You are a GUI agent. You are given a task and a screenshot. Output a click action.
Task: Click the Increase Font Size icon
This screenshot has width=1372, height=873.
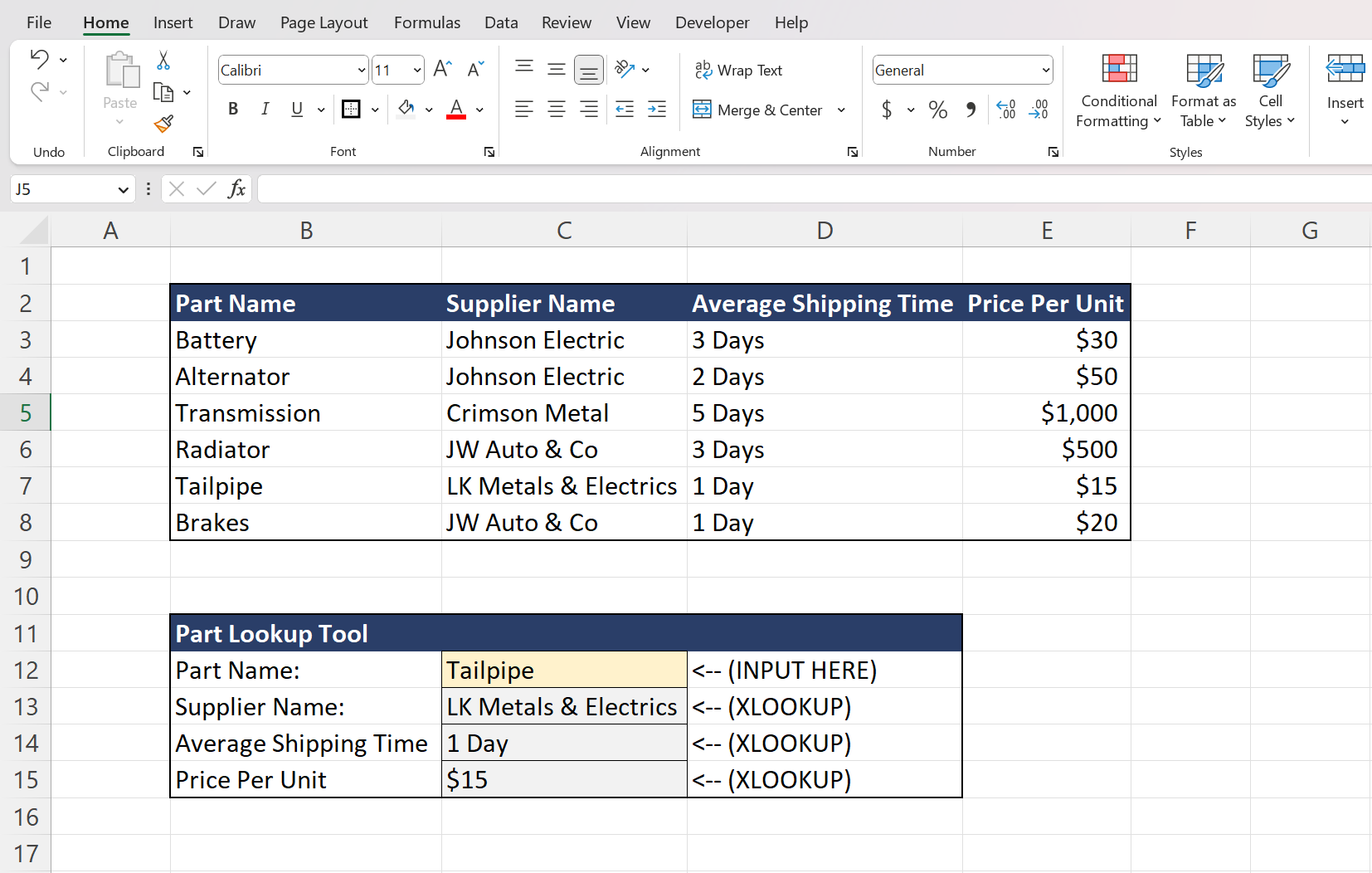(x=442, y=69)
